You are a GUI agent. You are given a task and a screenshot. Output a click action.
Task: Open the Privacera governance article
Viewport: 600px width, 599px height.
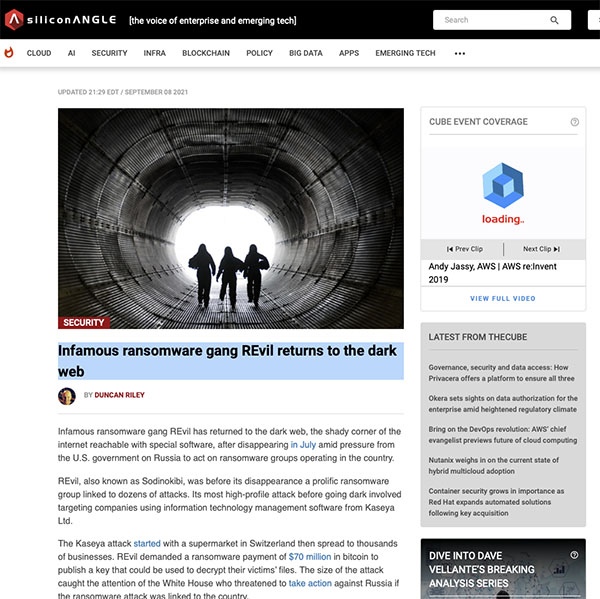pyautogui.click(x=501, y=373)
